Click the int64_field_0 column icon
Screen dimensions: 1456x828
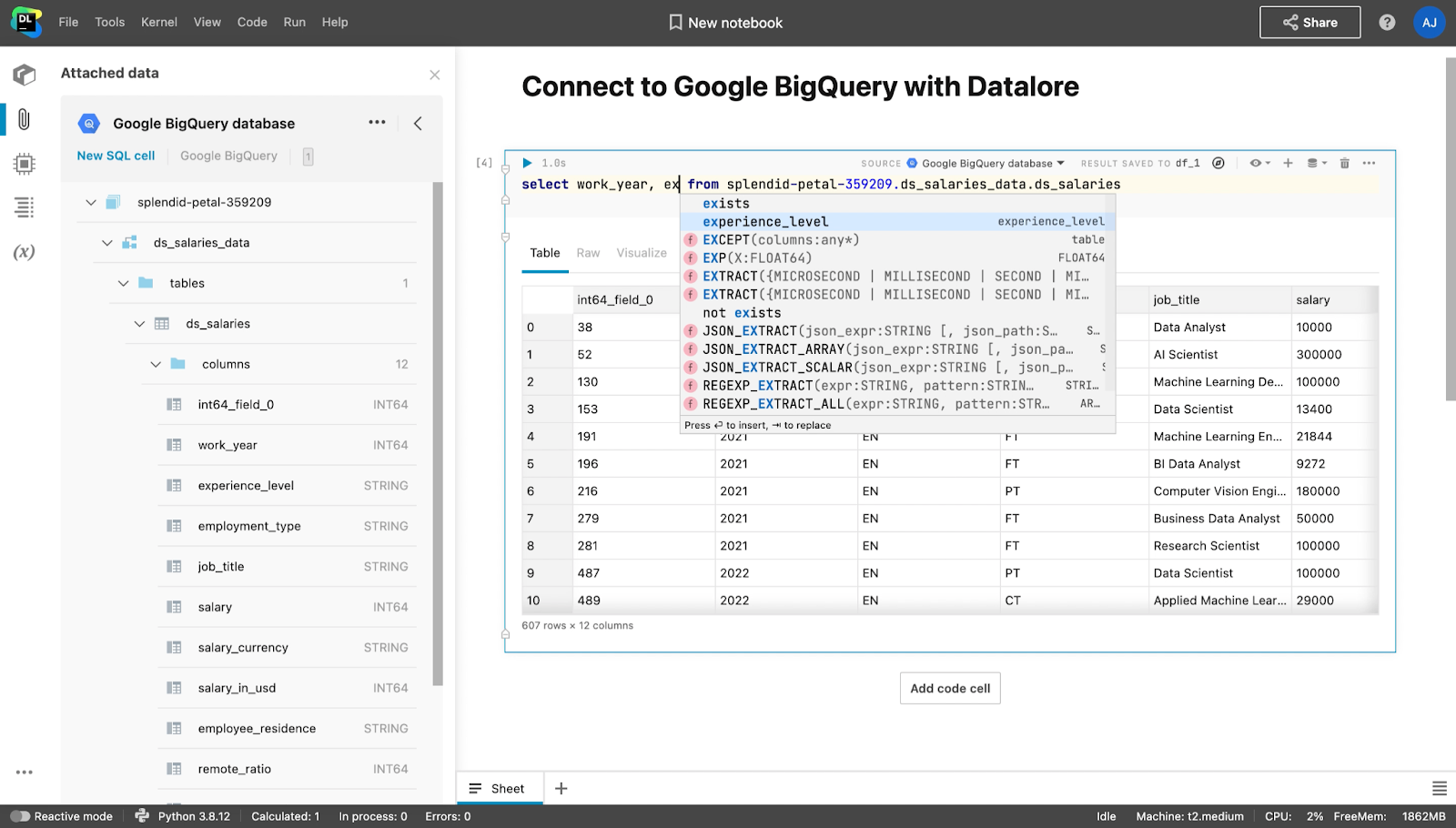tap(174, 405)
